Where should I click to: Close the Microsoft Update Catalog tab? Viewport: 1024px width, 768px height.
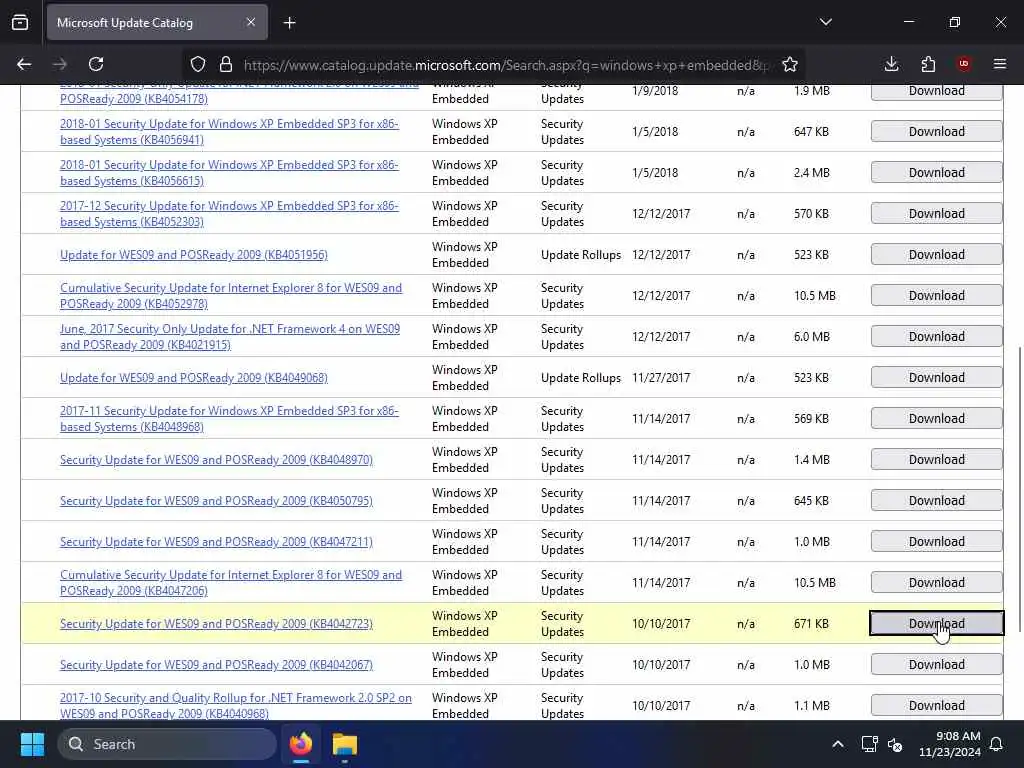251,22
